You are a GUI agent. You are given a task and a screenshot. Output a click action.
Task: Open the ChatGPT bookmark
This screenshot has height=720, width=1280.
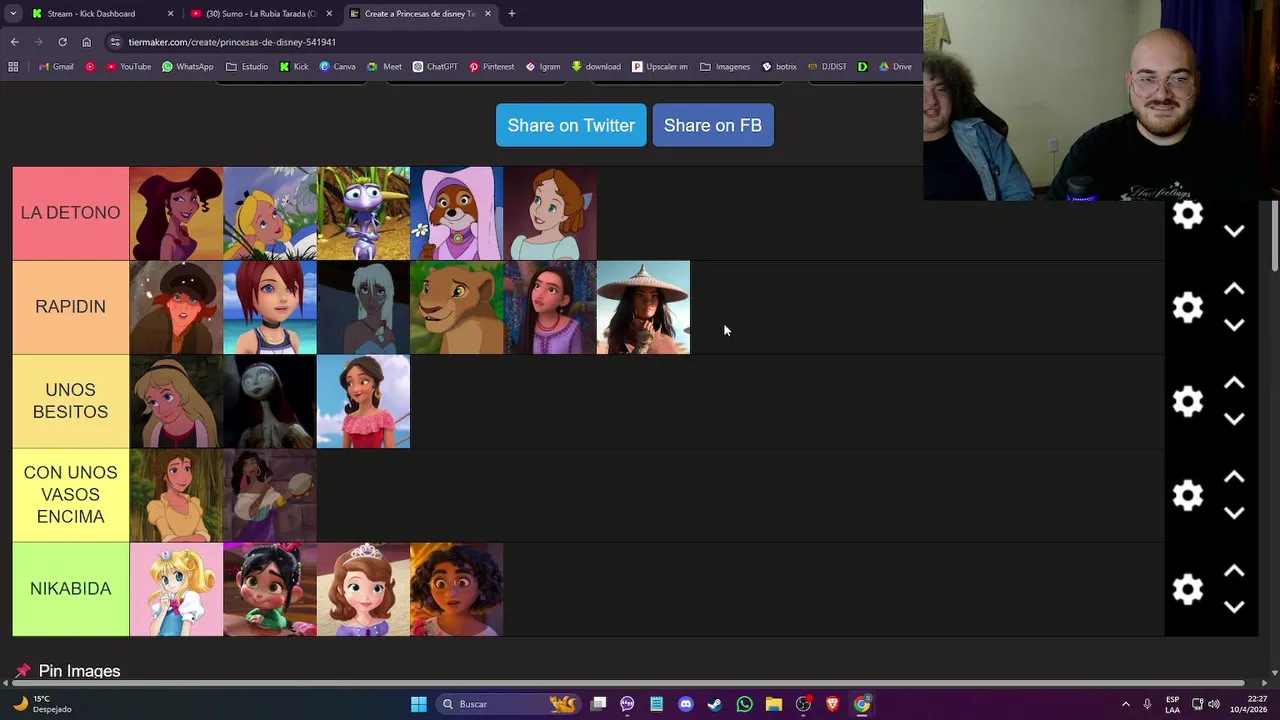pyautogui.click(x=435, y=67)
